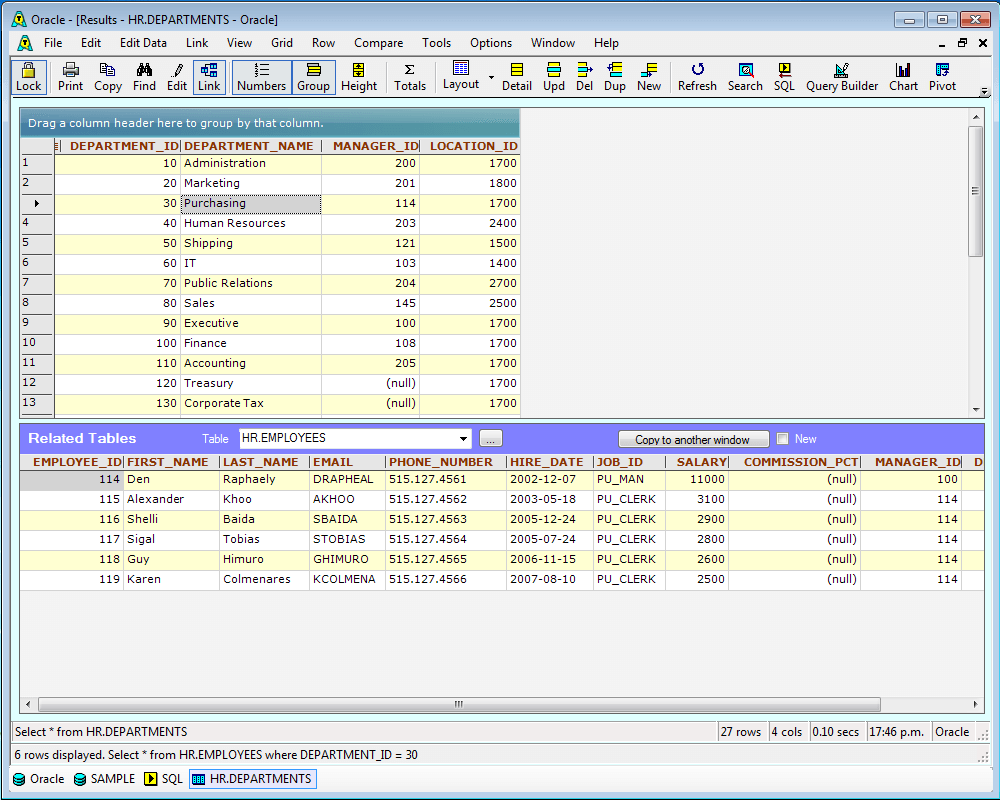The width and height of the screenshot is (1000, 800).
Task: Open the File menu
Action: pyautogui.click(x=53, y=43)
